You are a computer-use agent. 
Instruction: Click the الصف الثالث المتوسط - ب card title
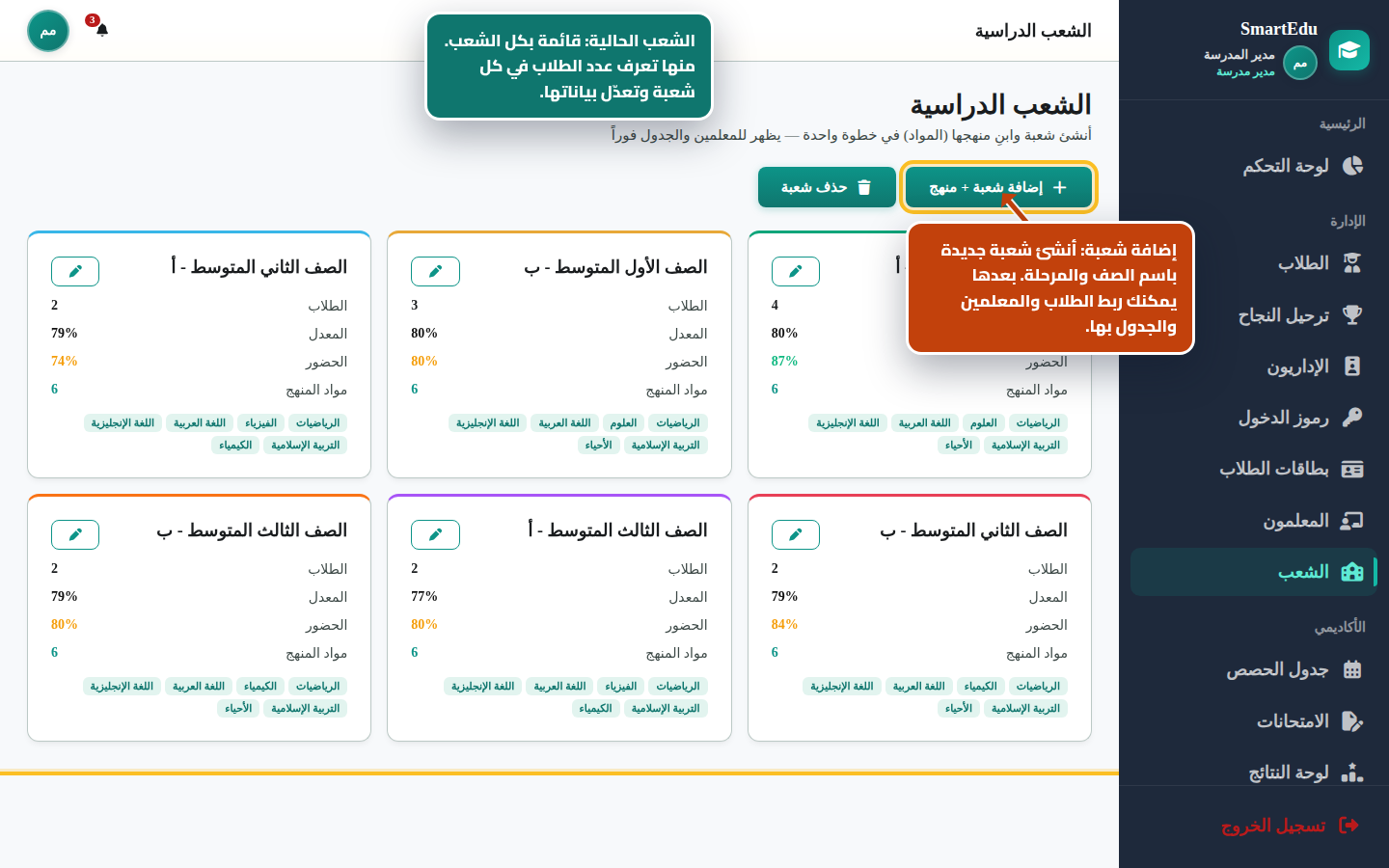[252, 530]
